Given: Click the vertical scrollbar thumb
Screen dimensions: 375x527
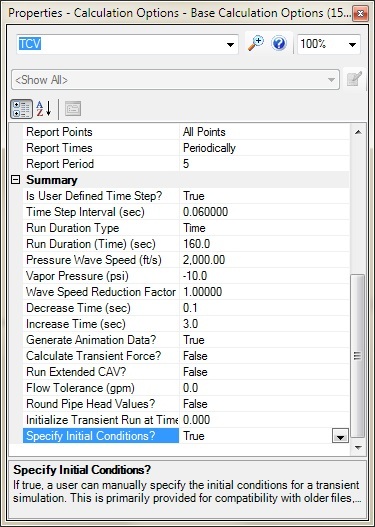Looking at the screenshot, I should (358, 356).
